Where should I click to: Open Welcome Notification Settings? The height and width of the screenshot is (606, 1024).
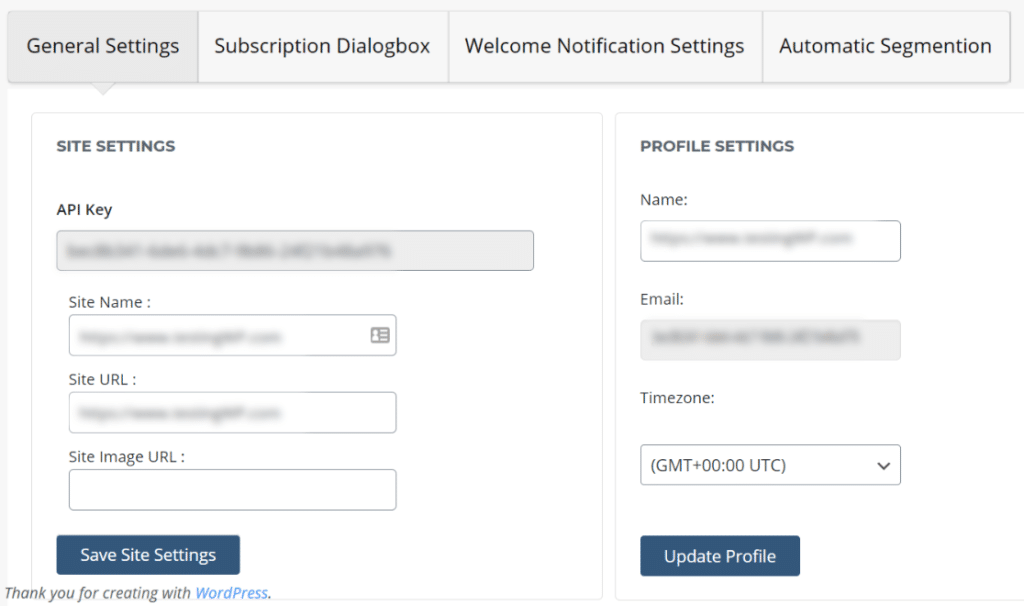click(604, 46)
